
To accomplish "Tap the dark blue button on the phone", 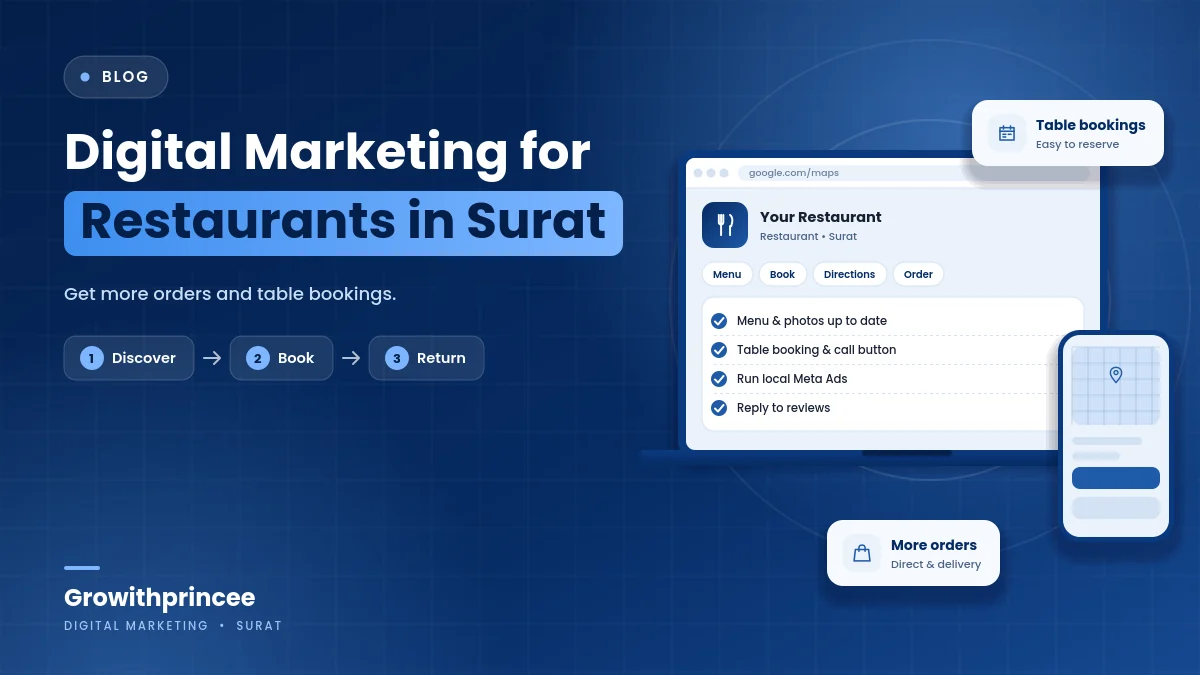I will pos(1116,478).
